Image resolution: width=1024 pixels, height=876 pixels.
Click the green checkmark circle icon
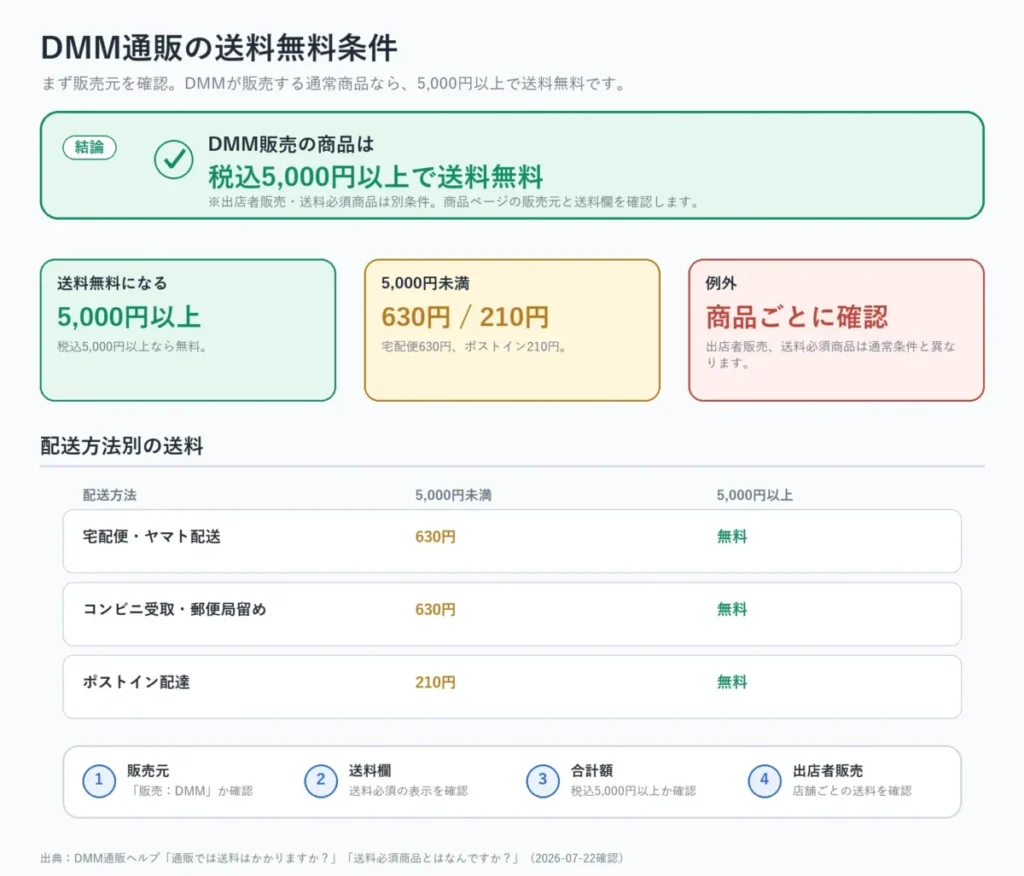coord(174,159)
